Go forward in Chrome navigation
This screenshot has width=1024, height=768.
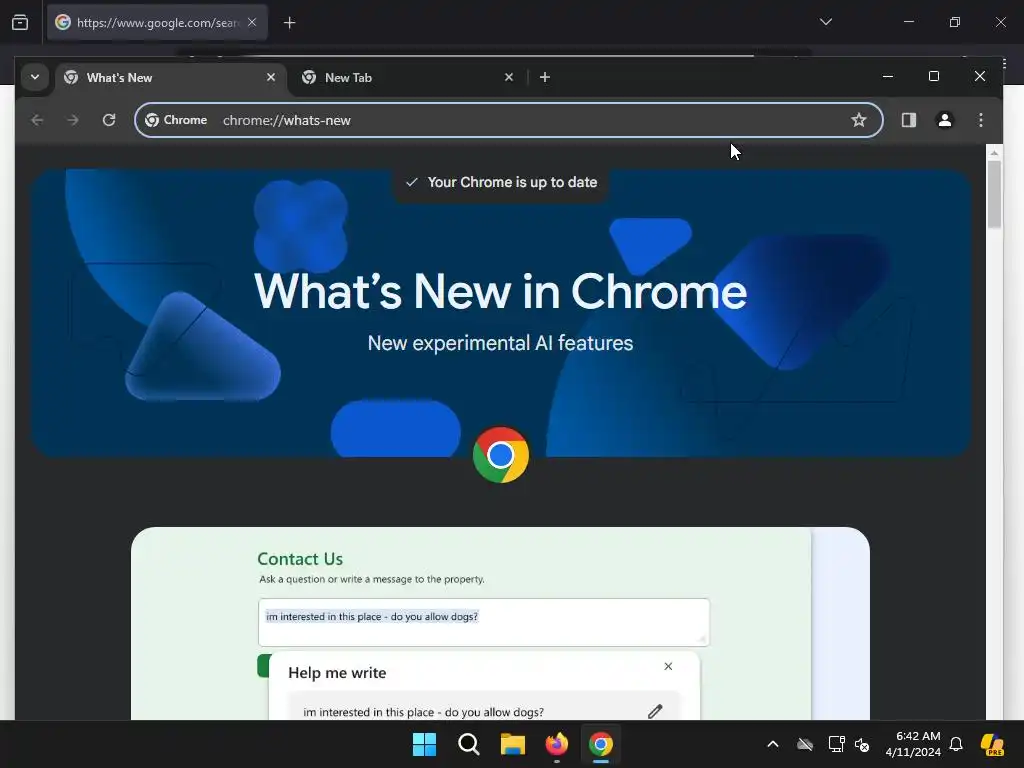[x=73, y=120]
